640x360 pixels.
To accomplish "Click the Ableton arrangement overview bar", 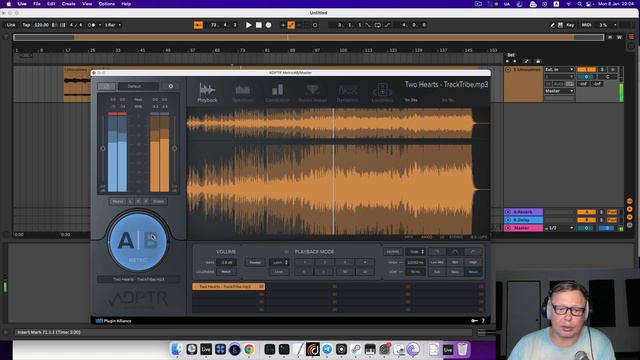I will (309, 37).
